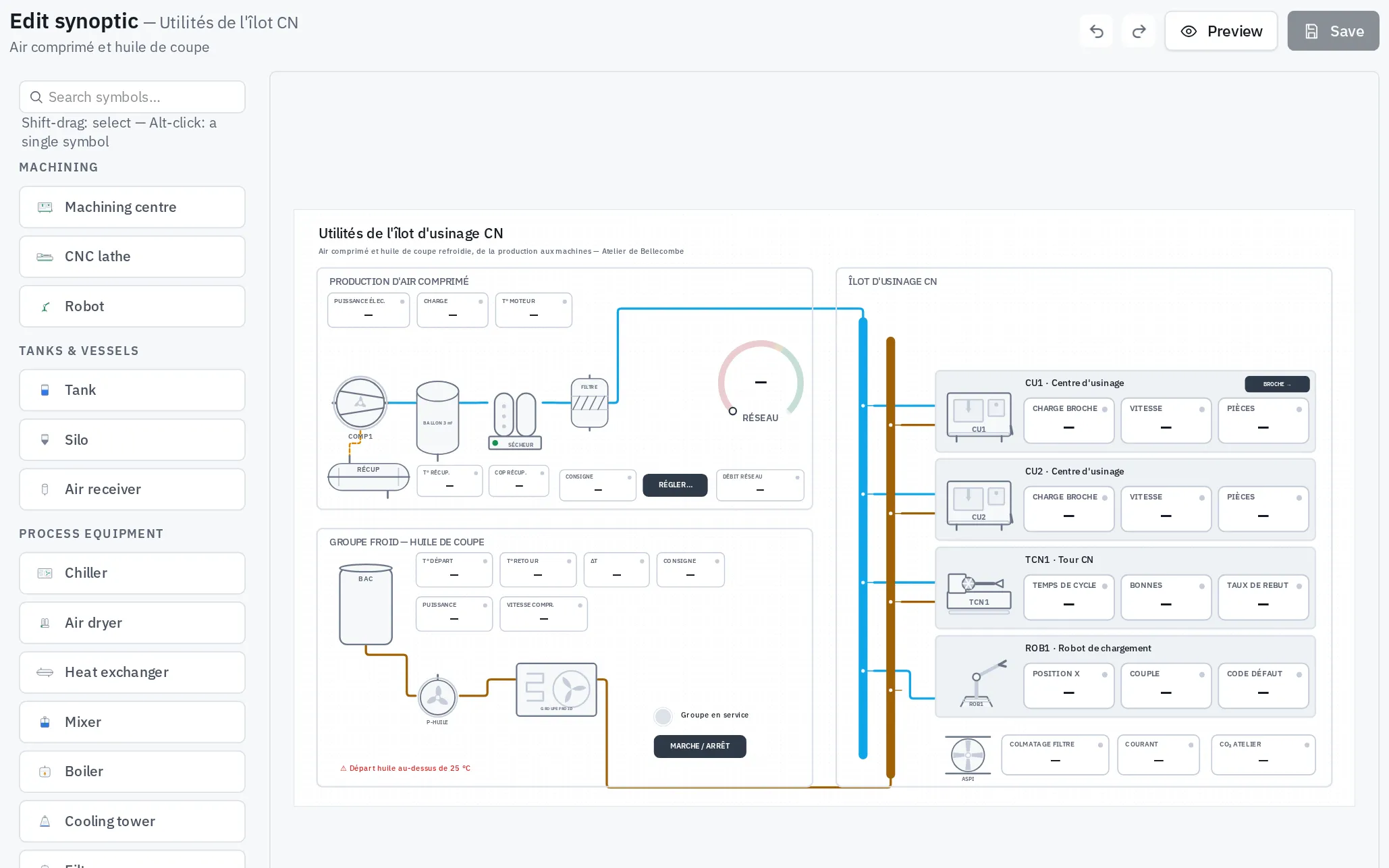
Task: Select the CO₂ ATELIER value box
Action: [1263, 755]
